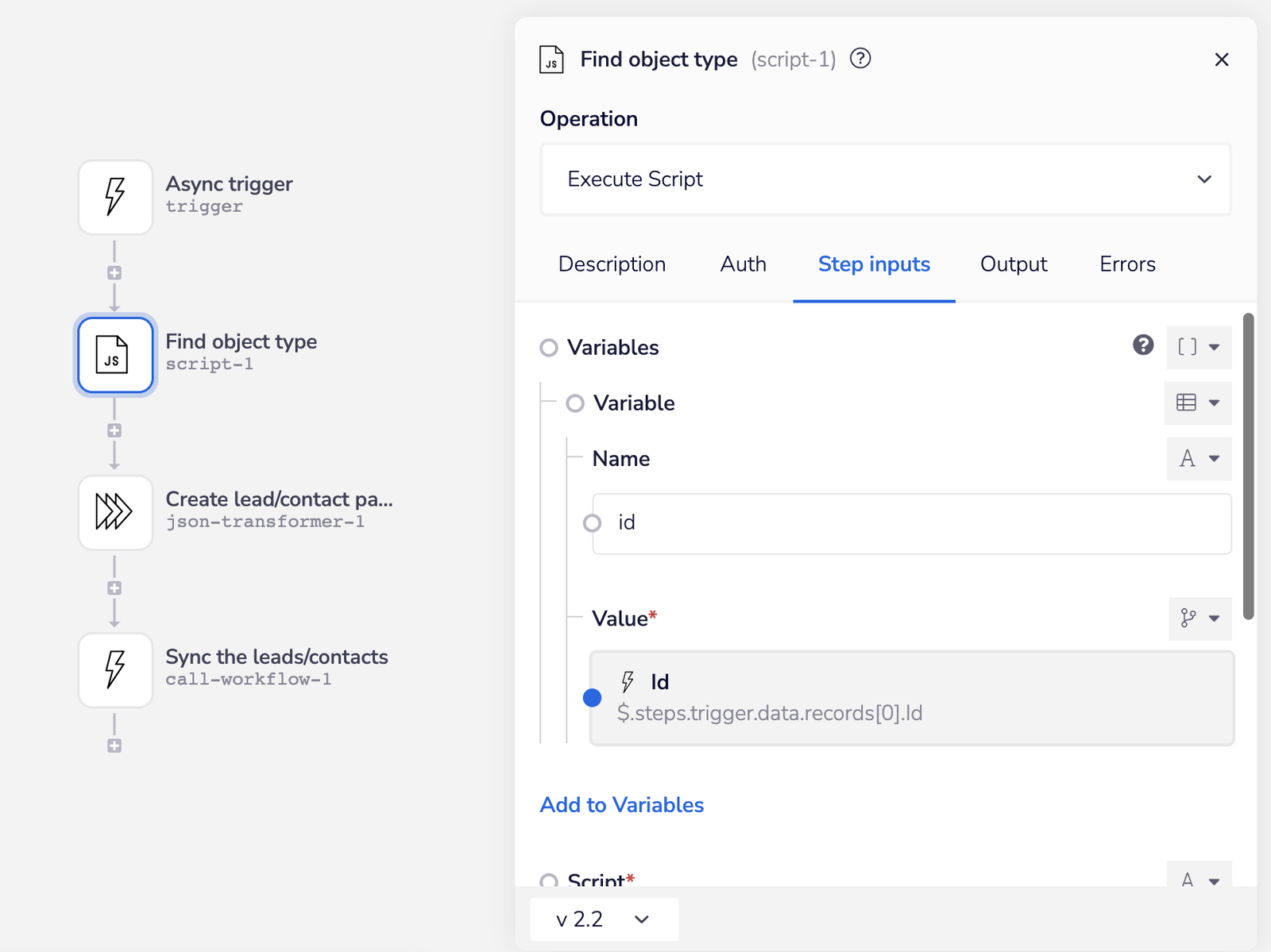Open the Execute Script operation dropdown
Screen dimensions: 1271x952
(x=886, y=179)
